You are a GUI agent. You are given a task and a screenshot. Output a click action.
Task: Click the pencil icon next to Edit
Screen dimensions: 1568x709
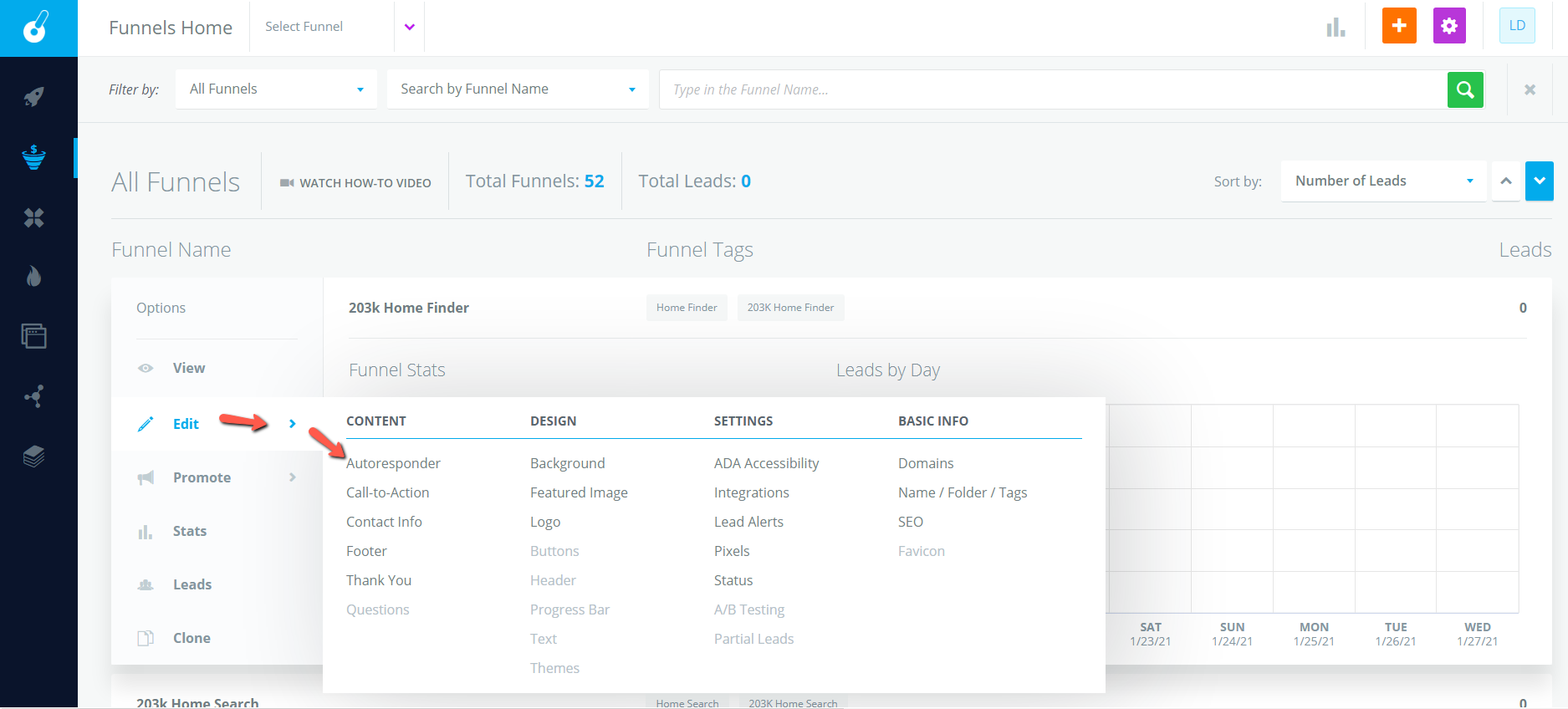click(146, 424)
